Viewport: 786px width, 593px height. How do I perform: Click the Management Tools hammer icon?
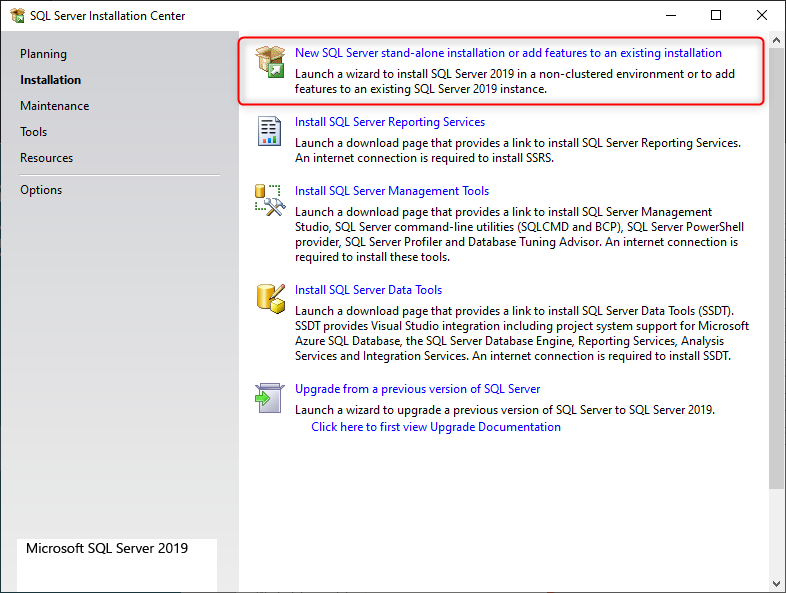270,200
